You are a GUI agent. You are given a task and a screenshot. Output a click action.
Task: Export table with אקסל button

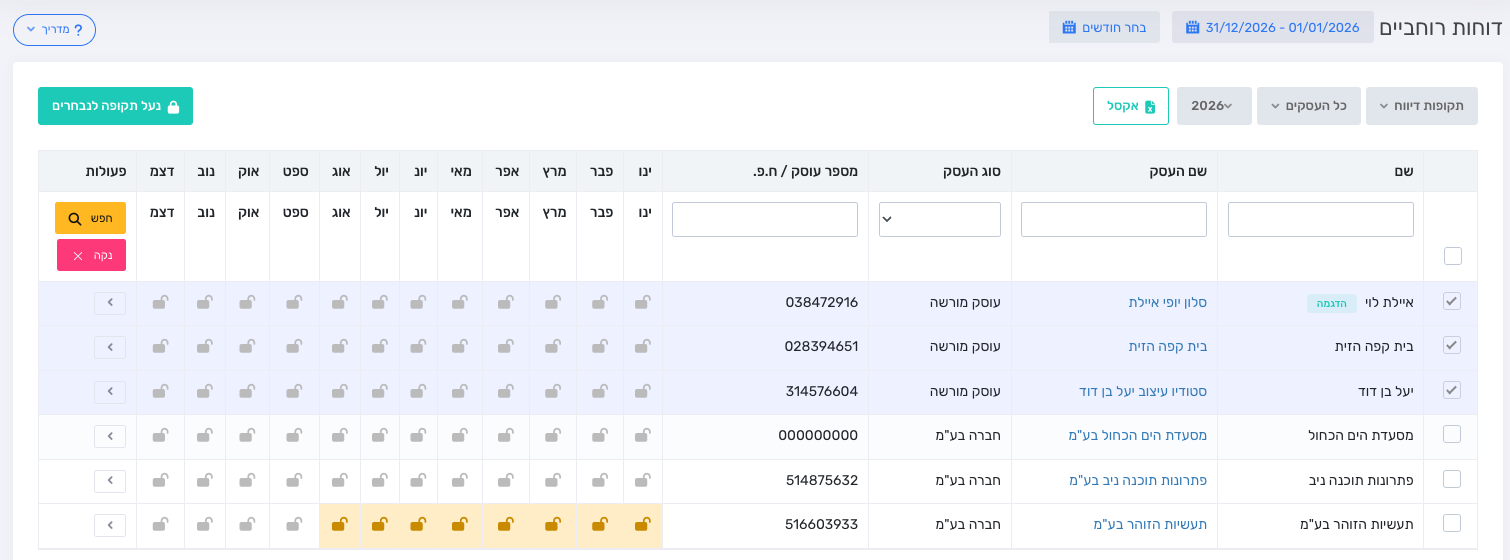[1130, 106]
